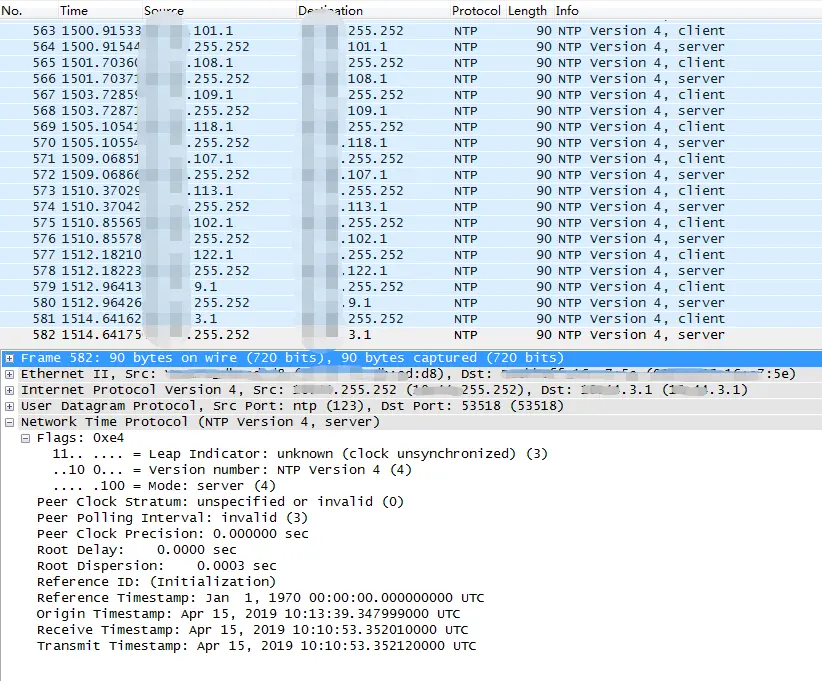This screenshot has width=822, height=681.
Task: Select packet 575, the NTP client packet
Action: (x=400, y=222)
